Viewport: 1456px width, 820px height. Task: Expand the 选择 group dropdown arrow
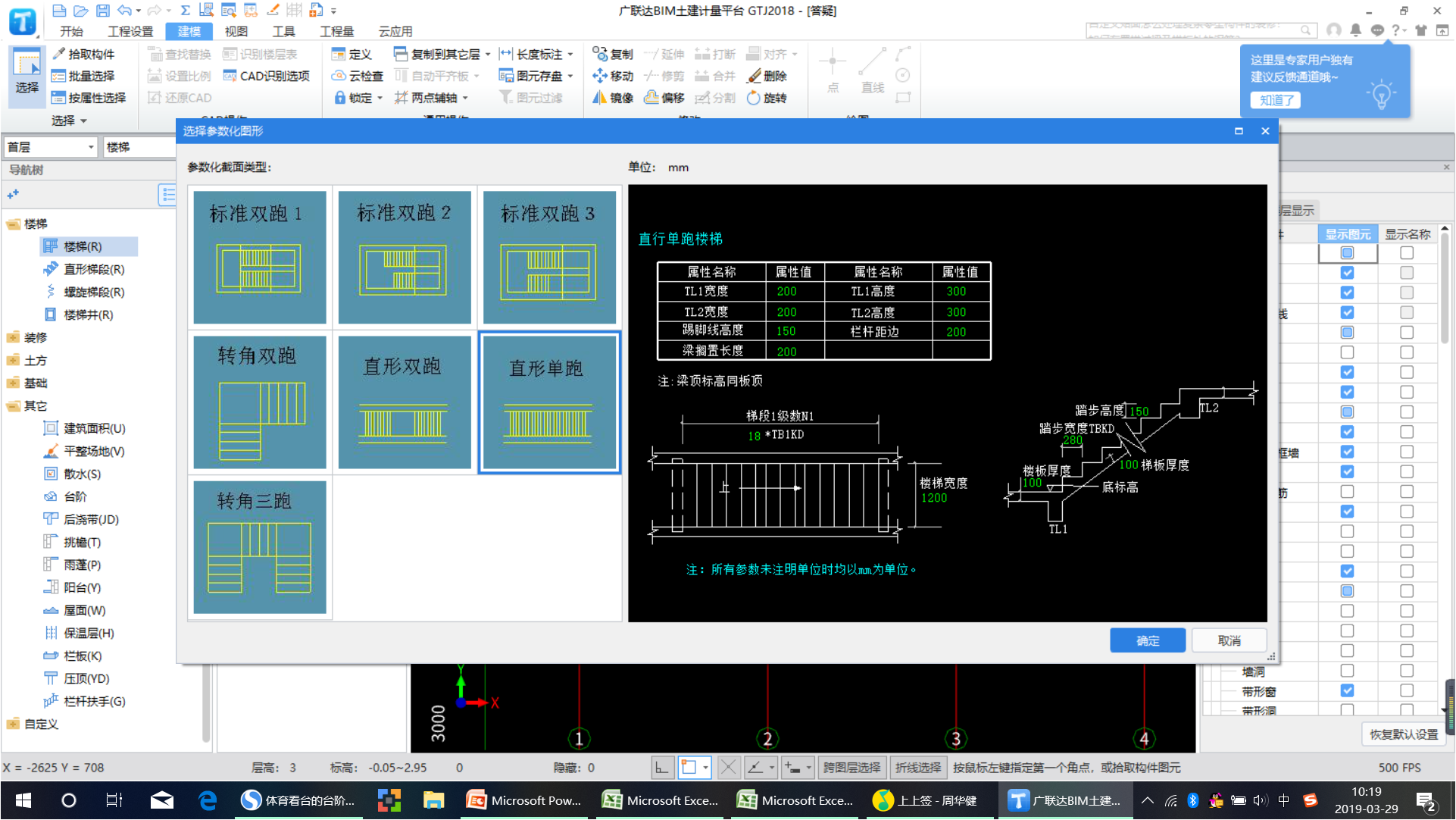[x=84, y=120]
